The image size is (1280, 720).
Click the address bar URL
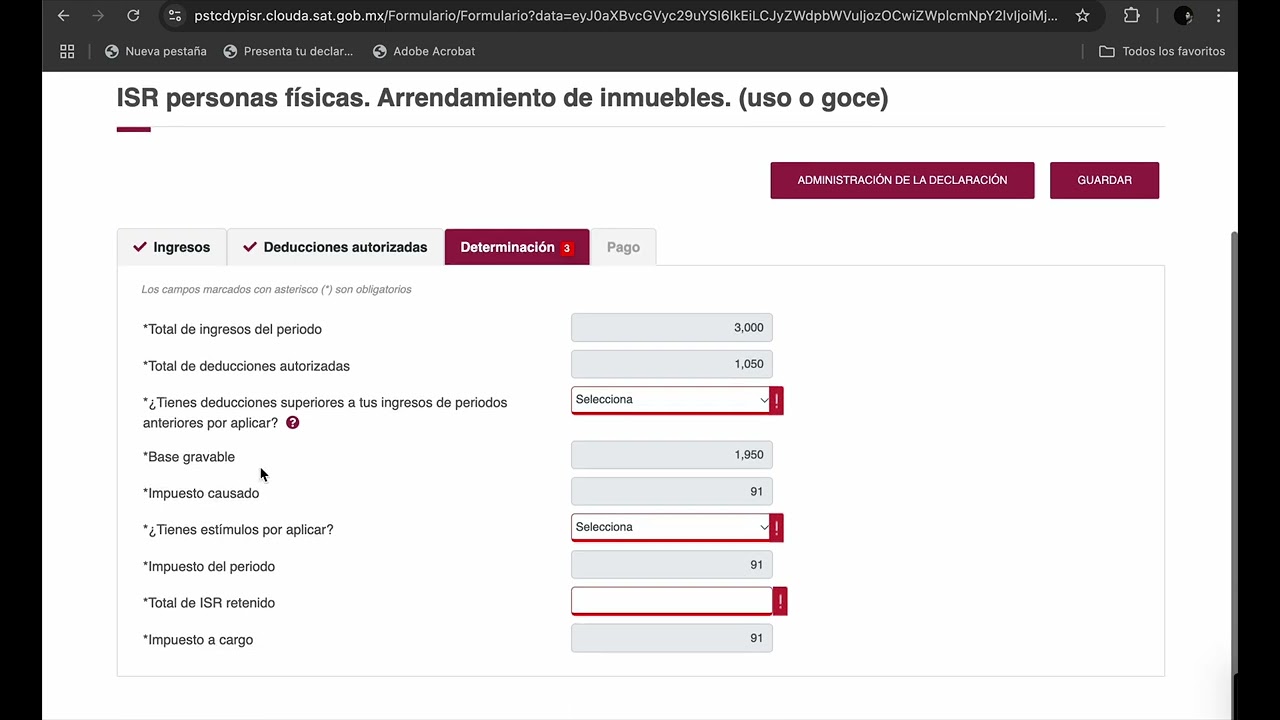click(625, 16)
